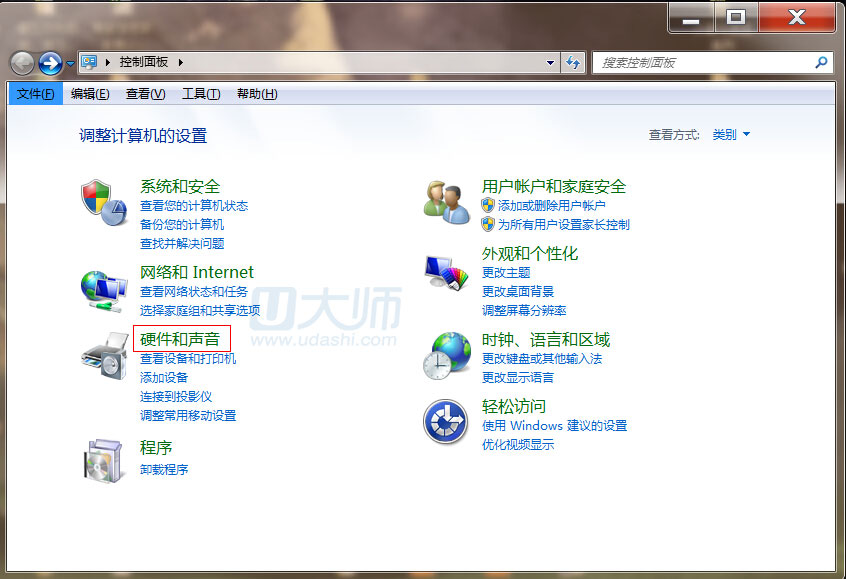Screen dimensions: 846x579
Task: Click the Ease of Access icon
Action: (446, 423)
